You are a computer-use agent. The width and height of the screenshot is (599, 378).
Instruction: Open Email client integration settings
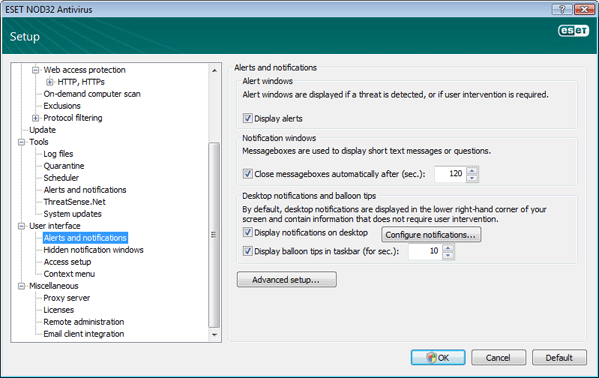tap(84, 334)
